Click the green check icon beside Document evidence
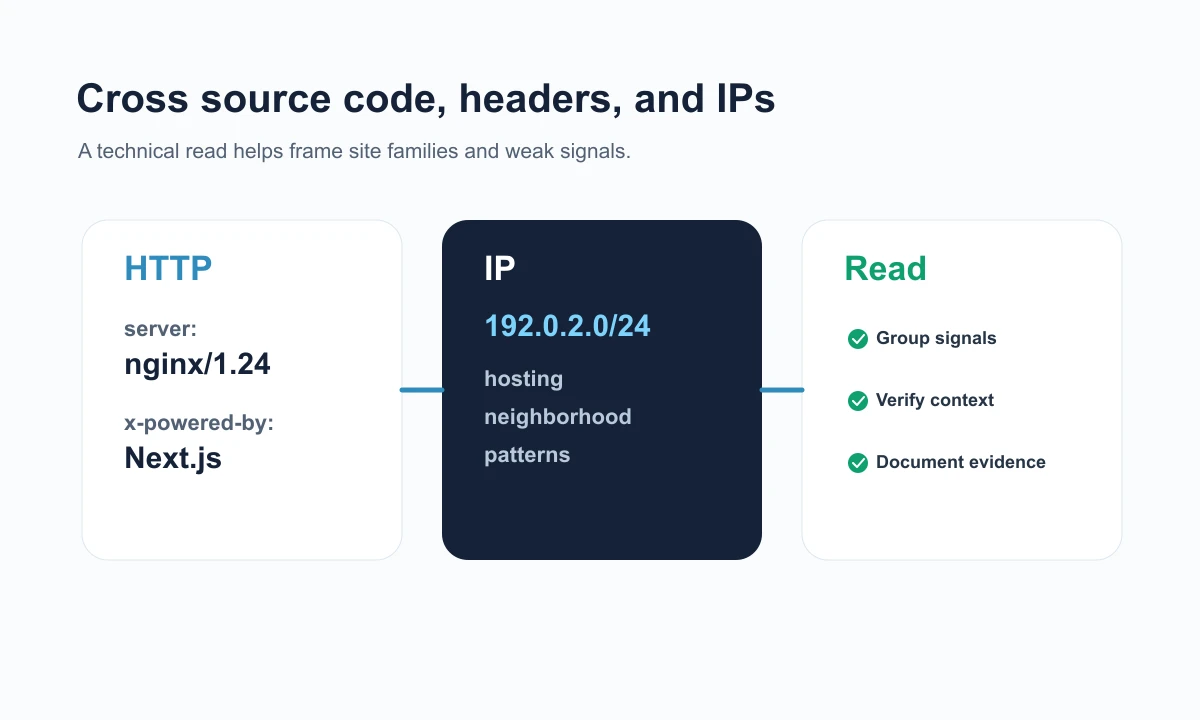The height and width of the screenshot is (720, 1200). tap(857, 463)
